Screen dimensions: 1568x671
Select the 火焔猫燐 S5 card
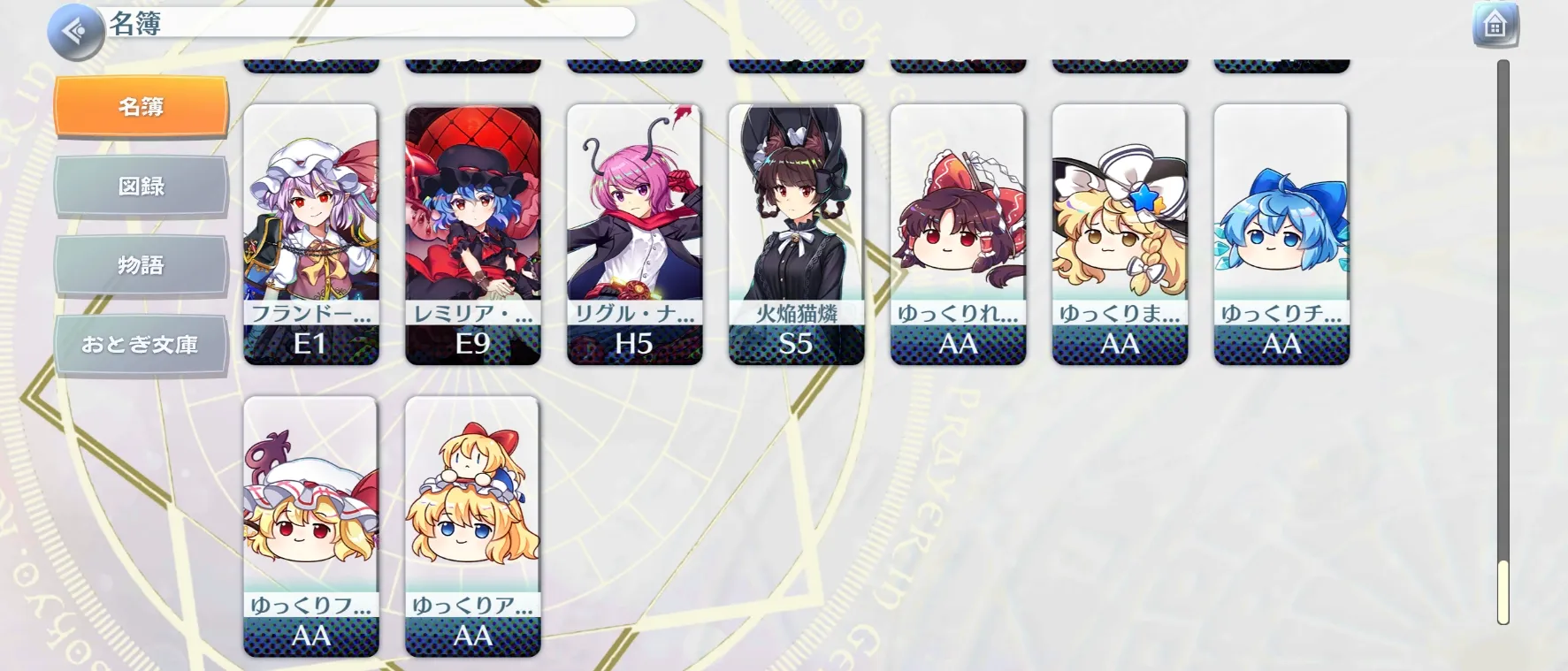coord(797,234)
